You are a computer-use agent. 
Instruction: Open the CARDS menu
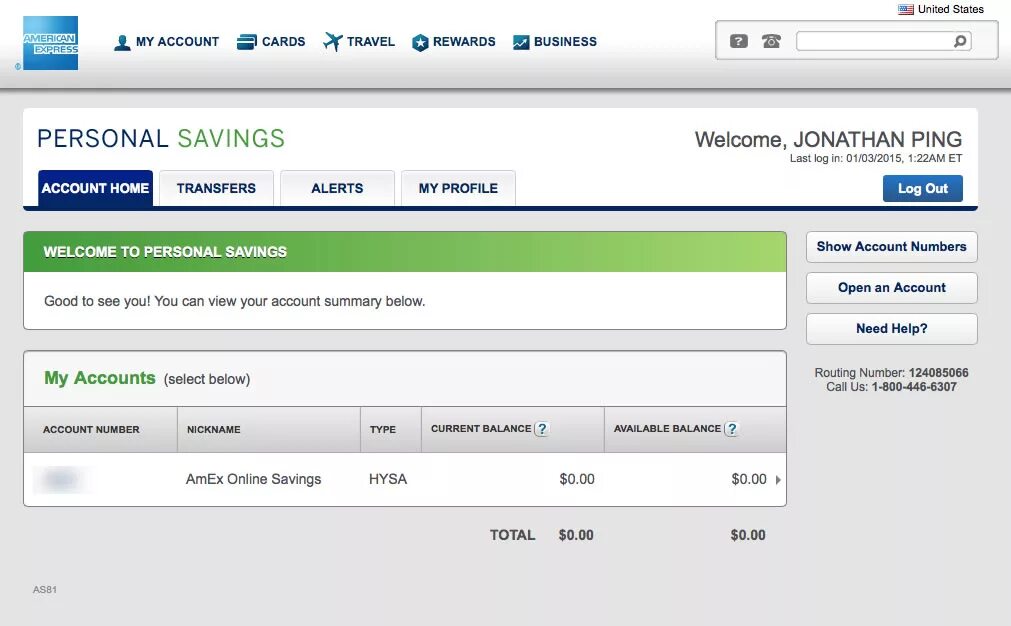point(284,42)
